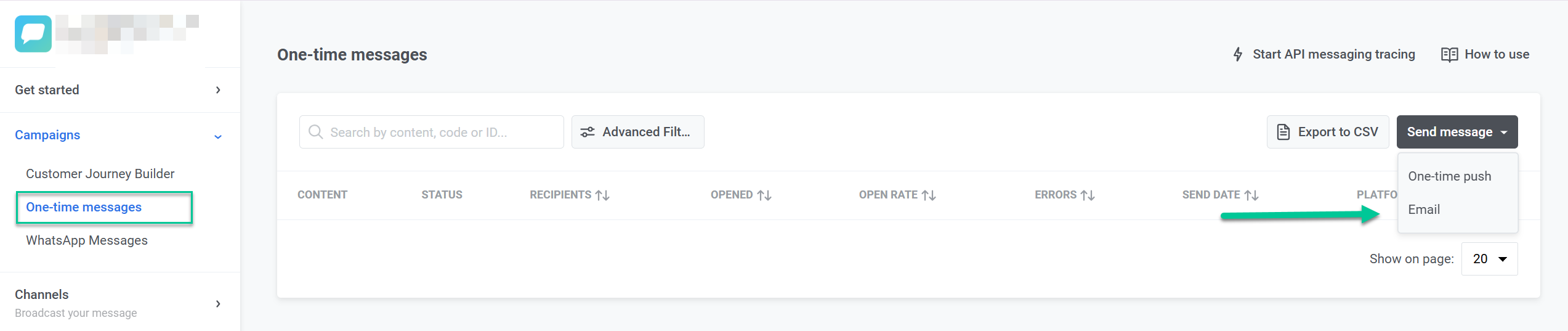Sort by Errors column arrows

1088,195
